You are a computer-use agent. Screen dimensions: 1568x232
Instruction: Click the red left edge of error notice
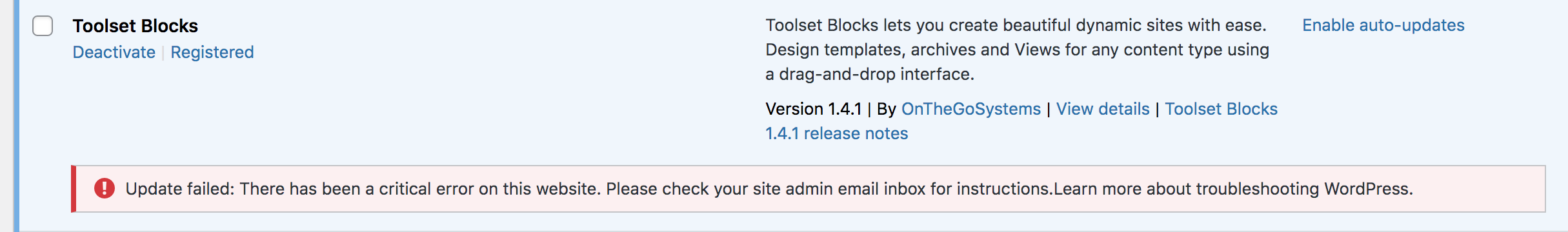coord(74,189)
